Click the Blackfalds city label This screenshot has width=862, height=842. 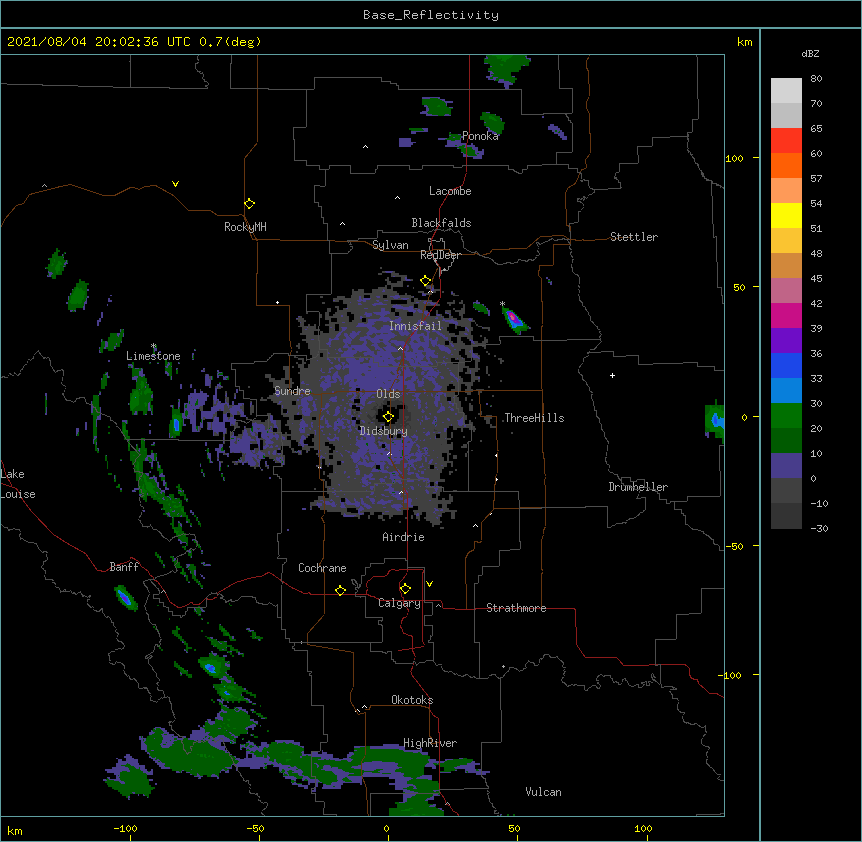point(441,223)
